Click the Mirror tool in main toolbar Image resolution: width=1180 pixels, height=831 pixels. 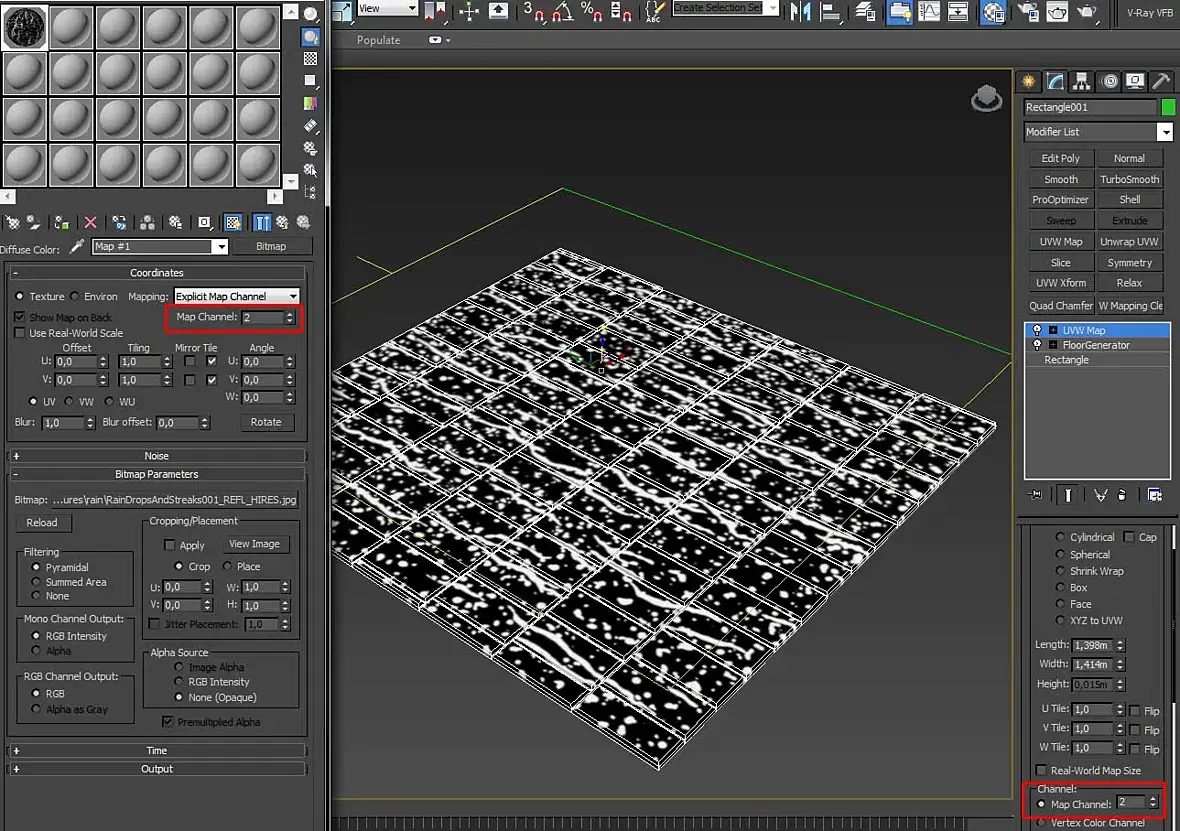800,11
